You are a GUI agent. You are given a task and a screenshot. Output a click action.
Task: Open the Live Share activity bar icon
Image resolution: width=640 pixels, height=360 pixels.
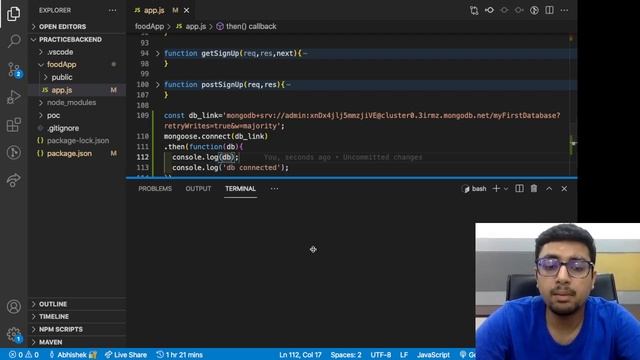click(x=13, y=180)
